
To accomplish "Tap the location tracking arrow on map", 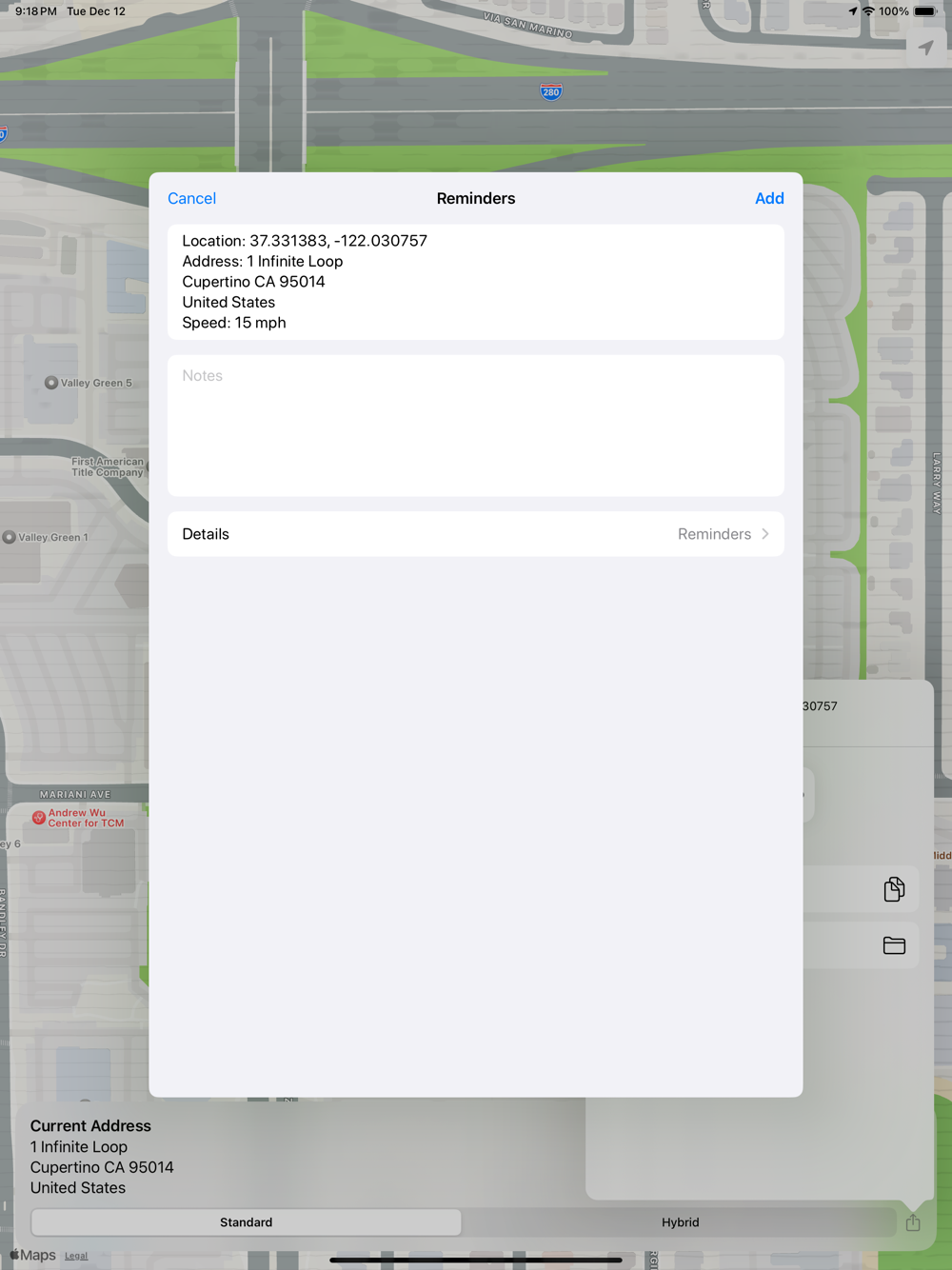I will pyautogui.click(x=926, y=48).
